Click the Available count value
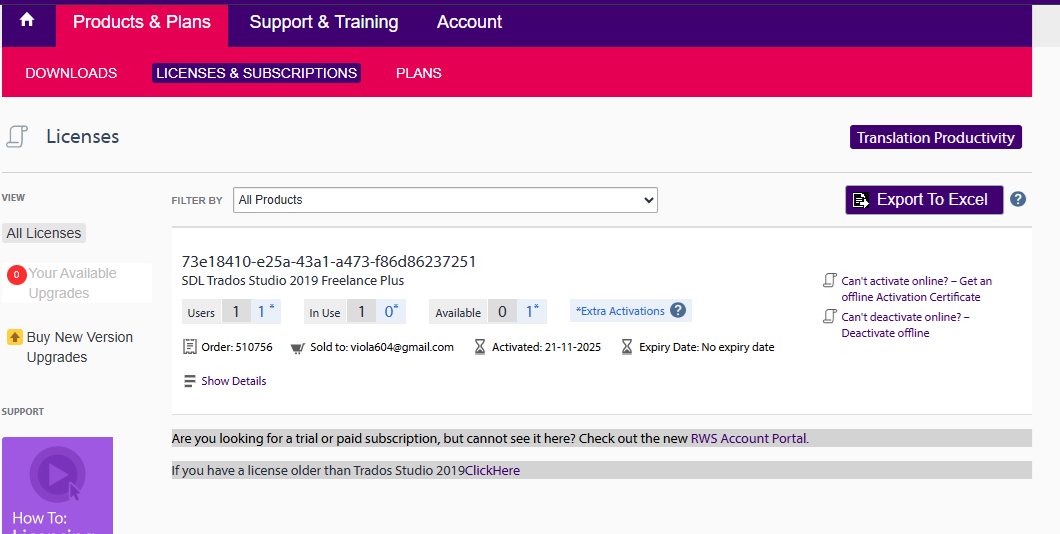Image resolution: width=1060 pixels, height=534 pixels. [x=502, y=312]
